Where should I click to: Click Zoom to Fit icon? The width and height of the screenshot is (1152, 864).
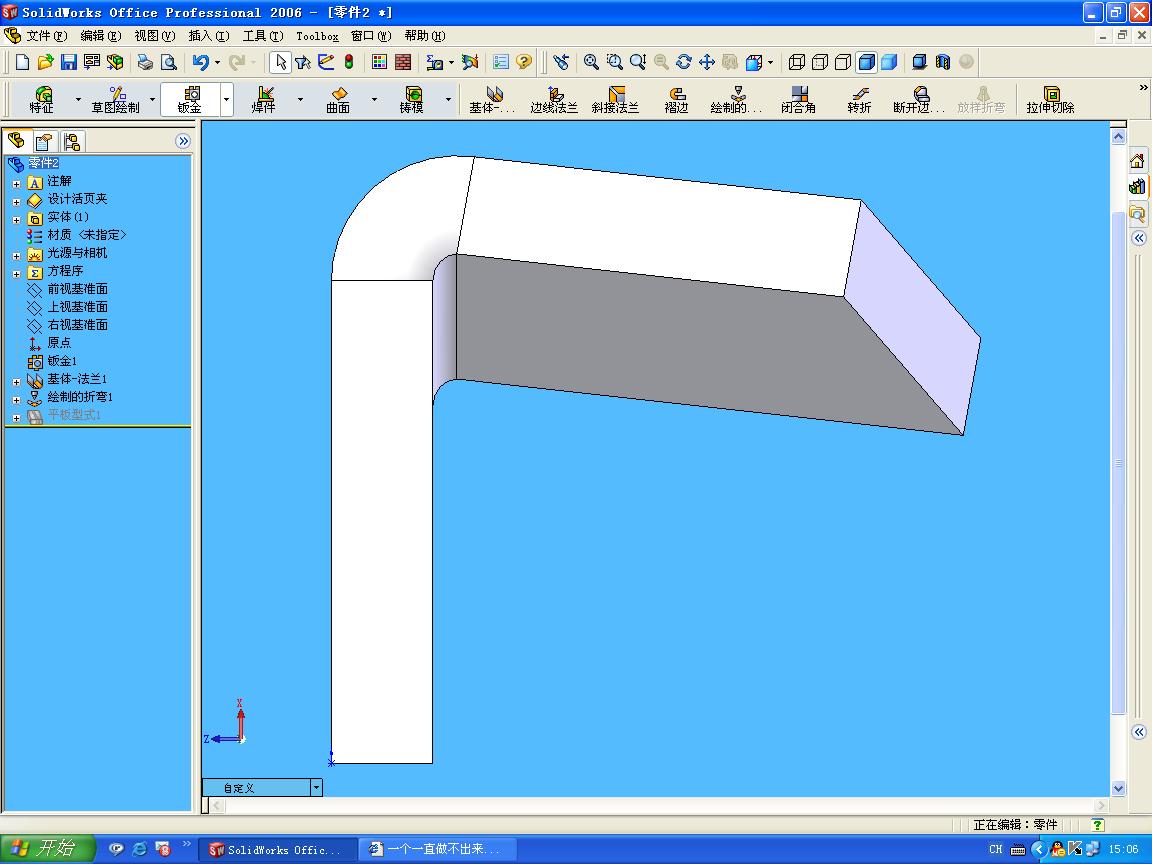click(591, 62)
